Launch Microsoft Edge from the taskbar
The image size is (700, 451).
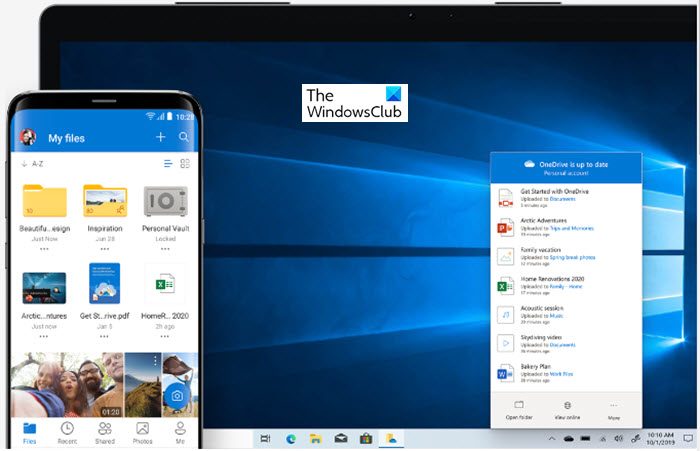291,439
